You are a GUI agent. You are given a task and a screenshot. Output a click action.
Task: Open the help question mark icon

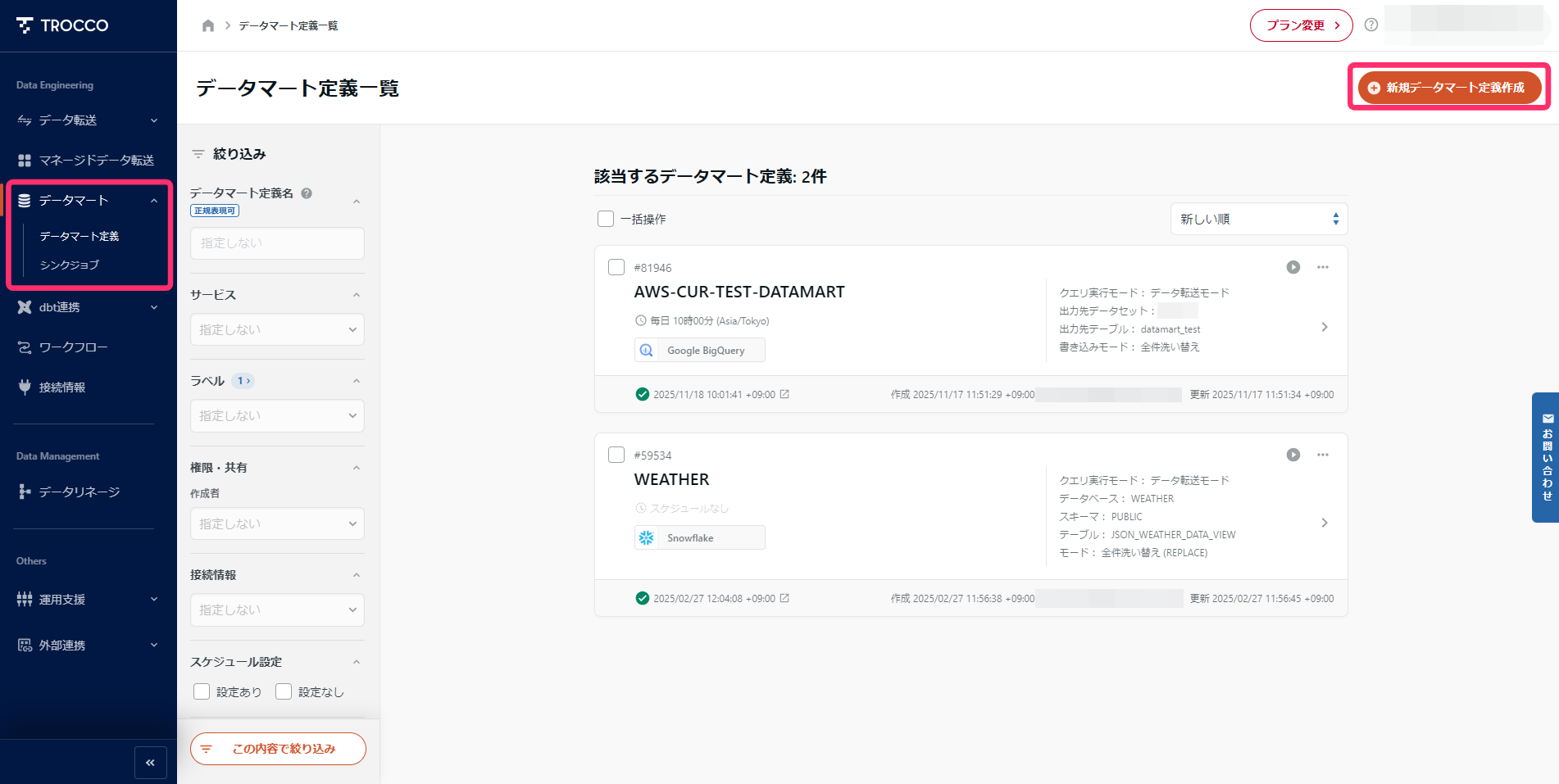tap(1371, 25)
